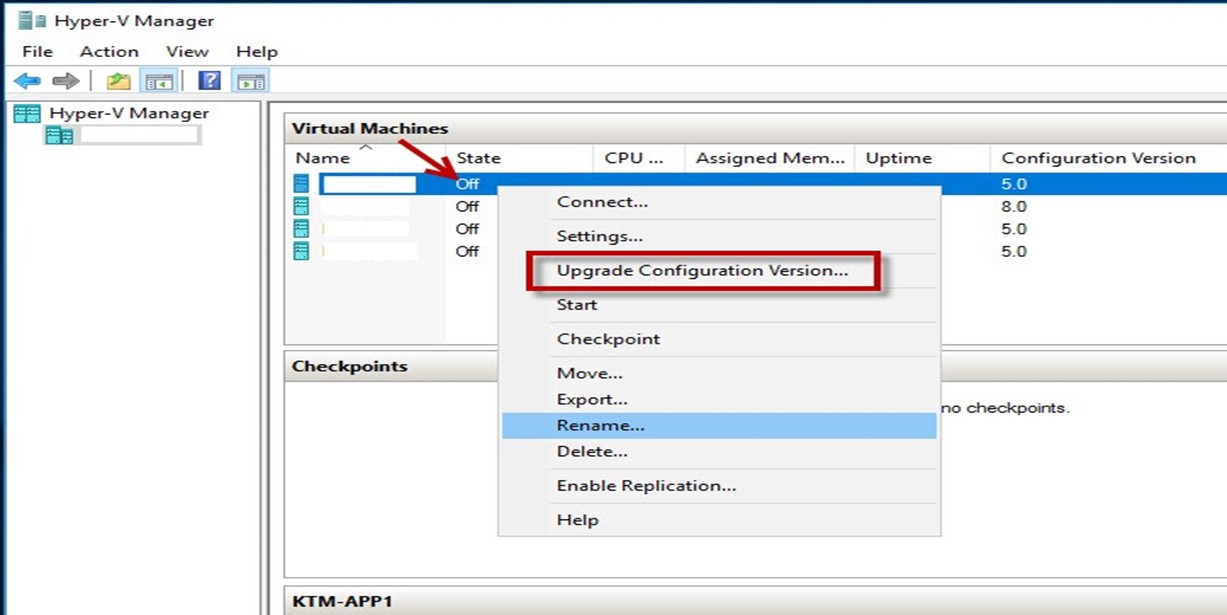Toggle the Show/Hide Console Tree icon

click(x=160, y=81)
